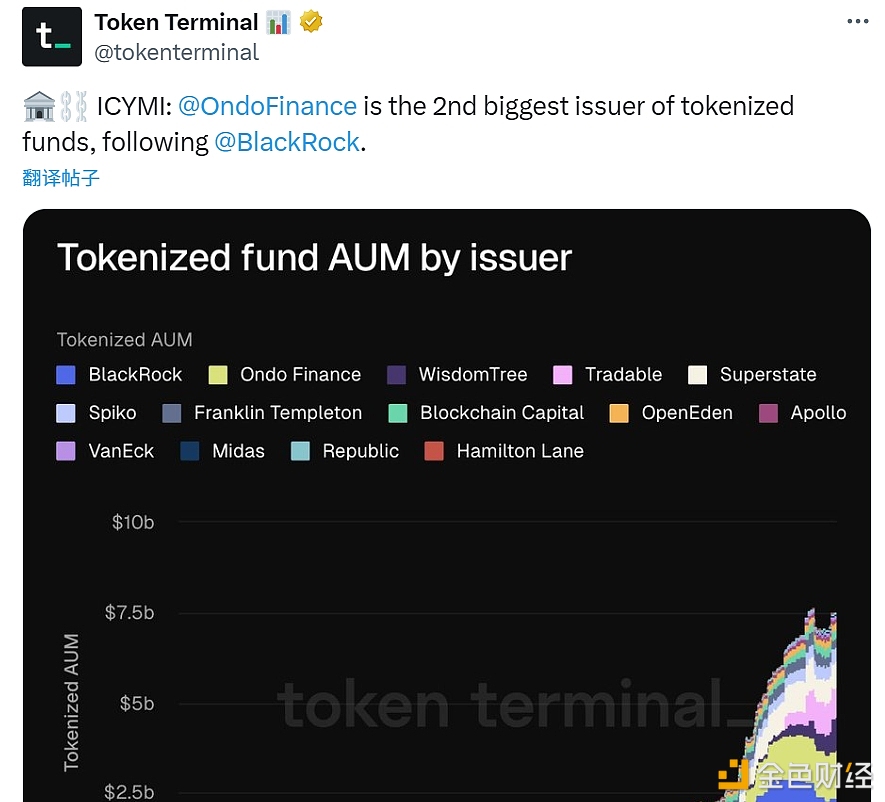Click the Hamilton Lane legend swatch

pyautogui.click(x=434, y=451)
